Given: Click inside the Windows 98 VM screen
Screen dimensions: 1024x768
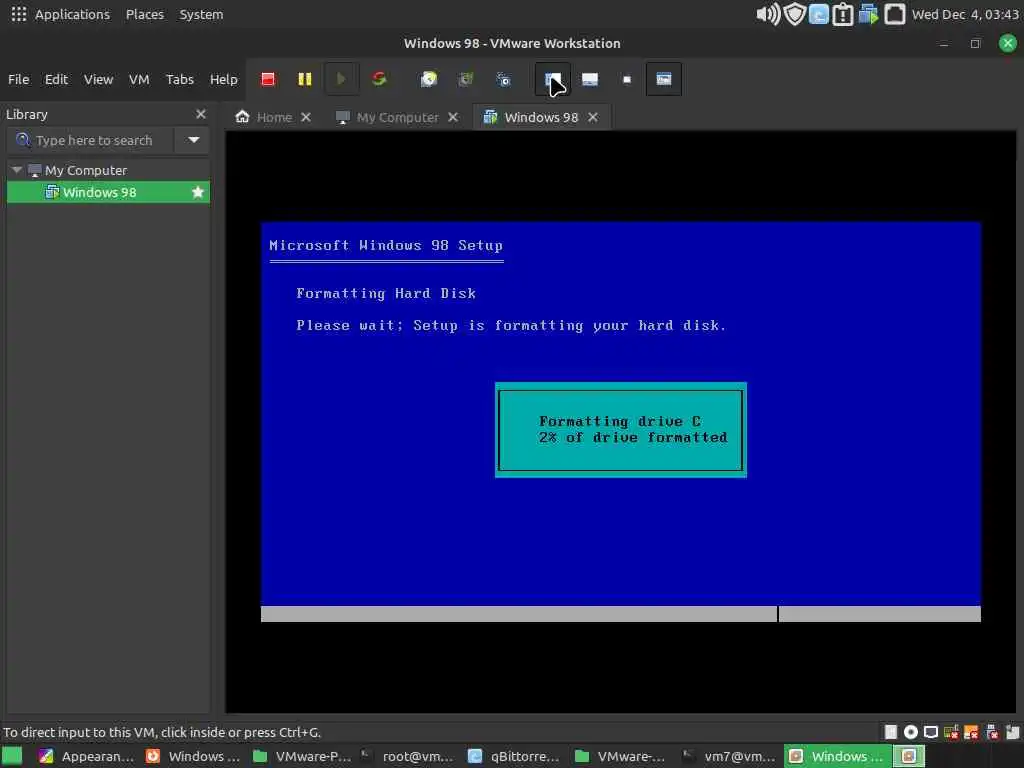Looking at the screenshot, I should click(x=620, y=421).
